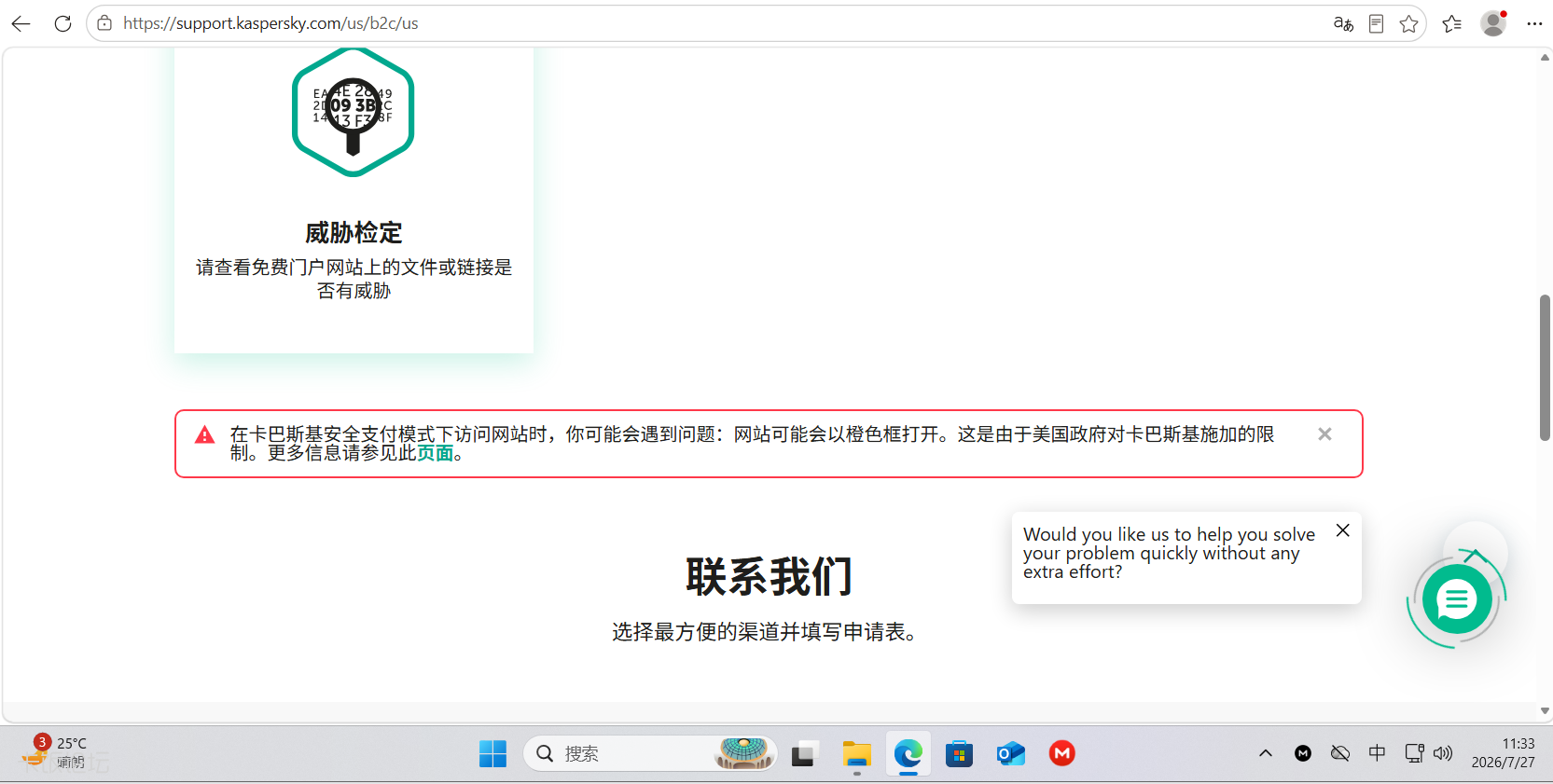This screenshot has width=1553, height=784.
Task: Click the 'Would you like us to help' message
Action: click(1169, 553)
